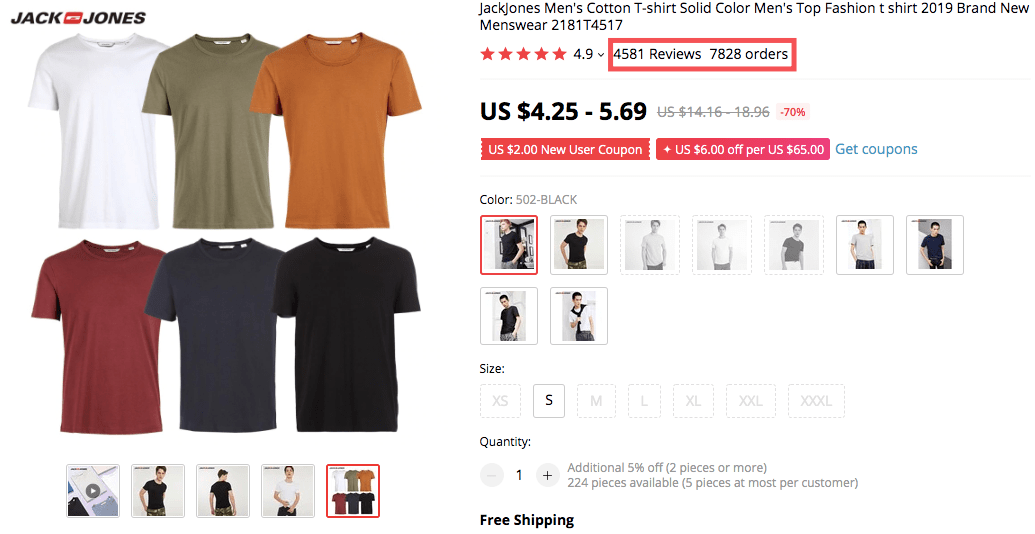The height and width of the screenshot is (534, 1035).
Task: Select size S
Action: click(x=549, y=401)
